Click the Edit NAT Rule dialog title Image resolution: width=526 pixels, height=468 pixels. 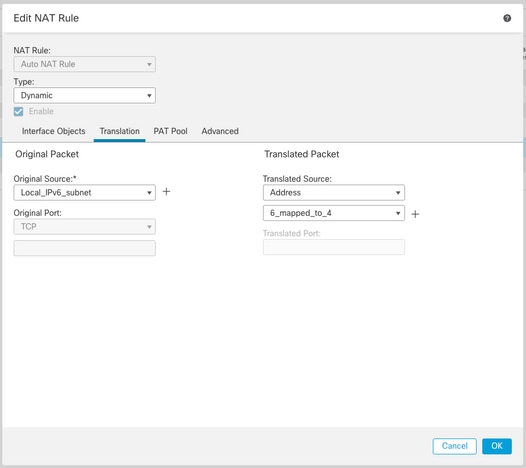[x=46, y=18]
